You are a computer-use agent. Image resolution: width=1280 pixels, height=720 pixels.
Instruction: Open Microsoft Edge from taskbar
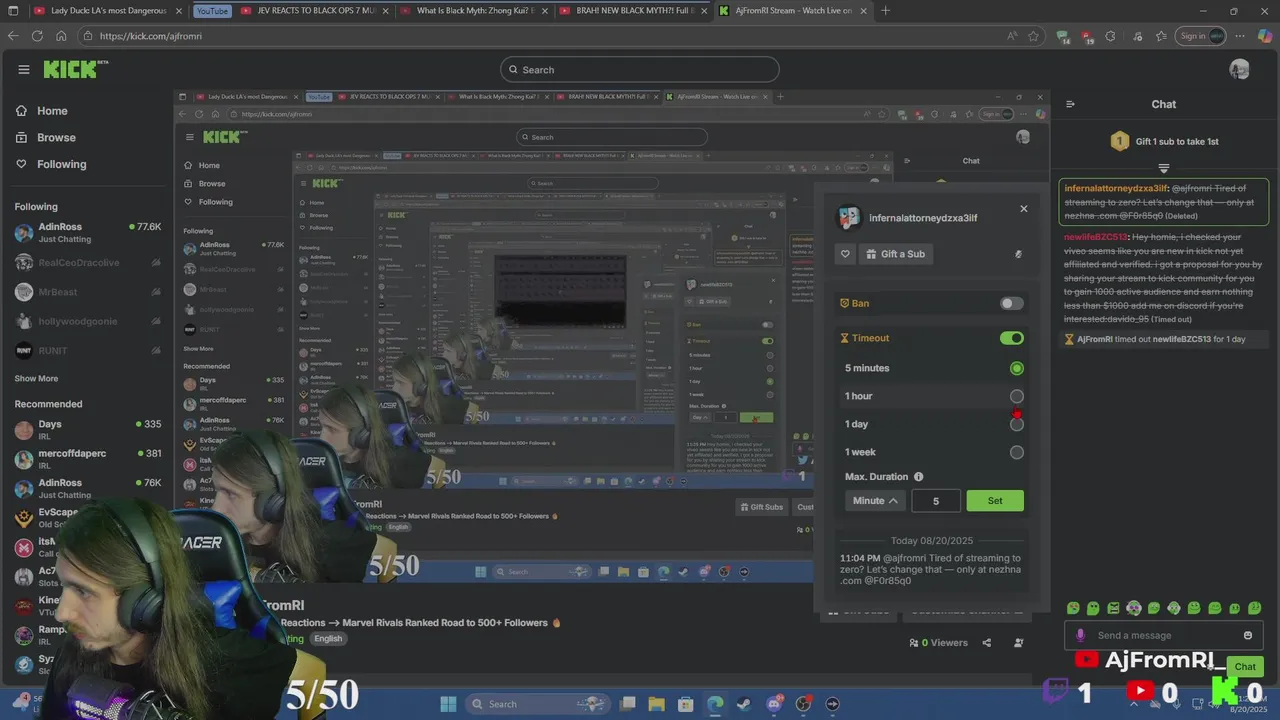(x=715, y=704)
